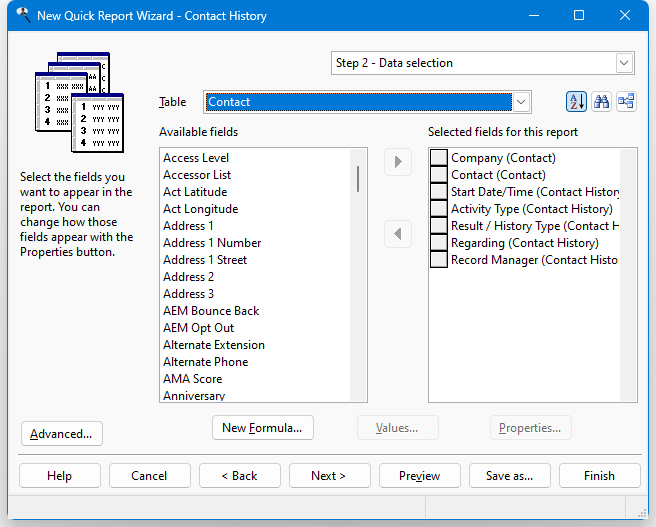Screen dimensions: 656x527
Task: Add field using right arrow button
Action: point(398,162)
